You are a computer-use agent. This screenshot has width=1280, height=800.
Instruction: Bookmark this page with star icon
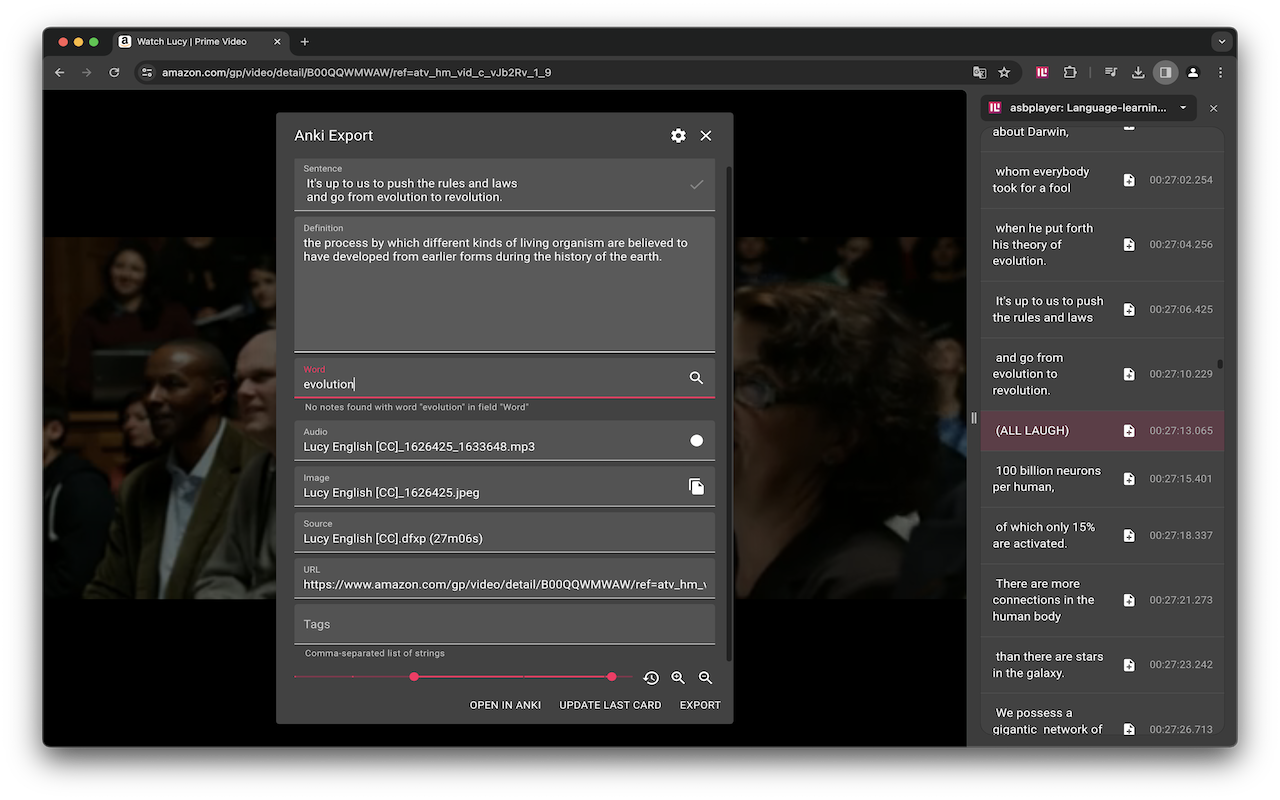[x=1005, y=72]
